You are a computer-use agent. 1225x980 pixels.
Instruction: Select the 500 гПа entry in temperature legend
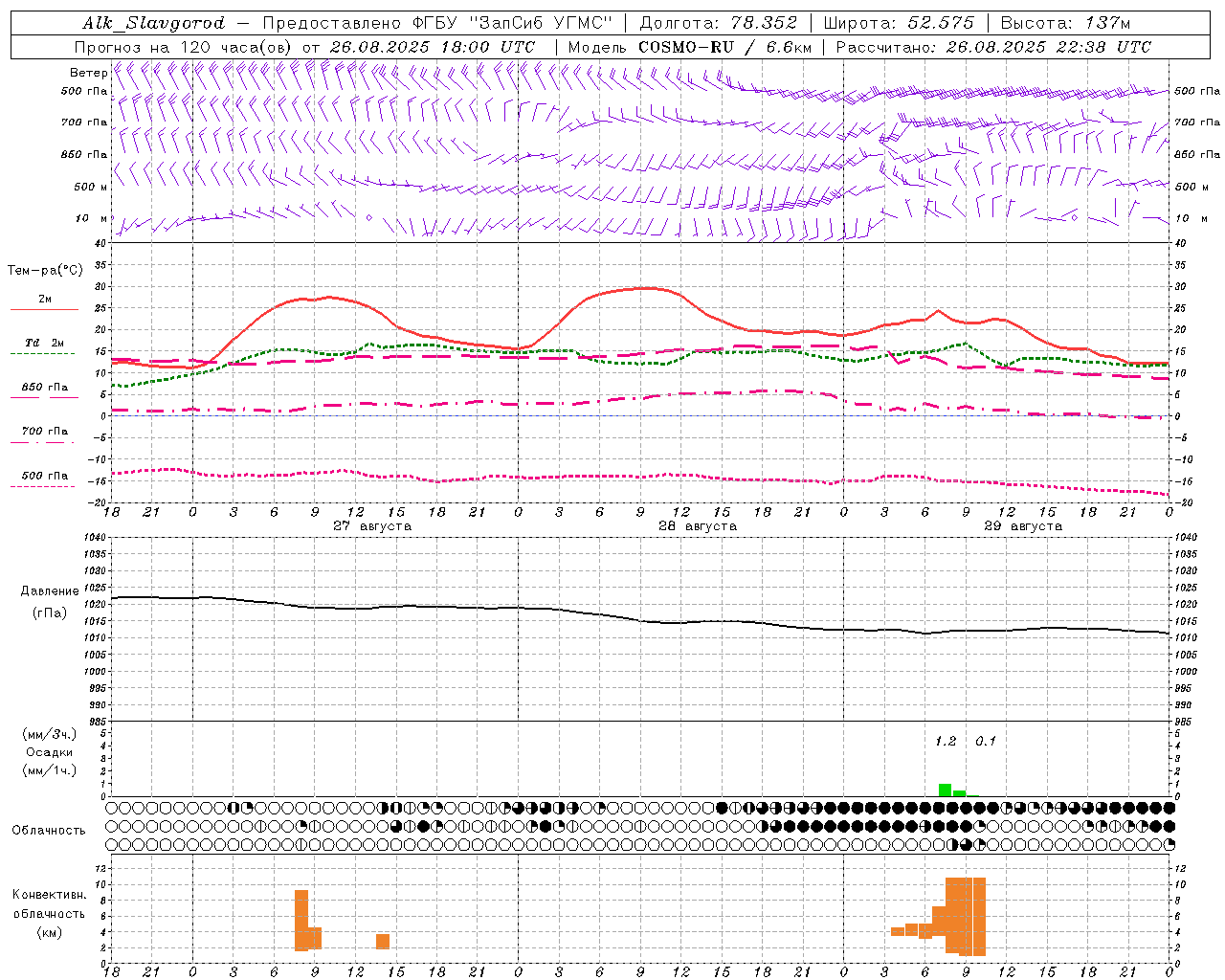(x=44, y=476)
